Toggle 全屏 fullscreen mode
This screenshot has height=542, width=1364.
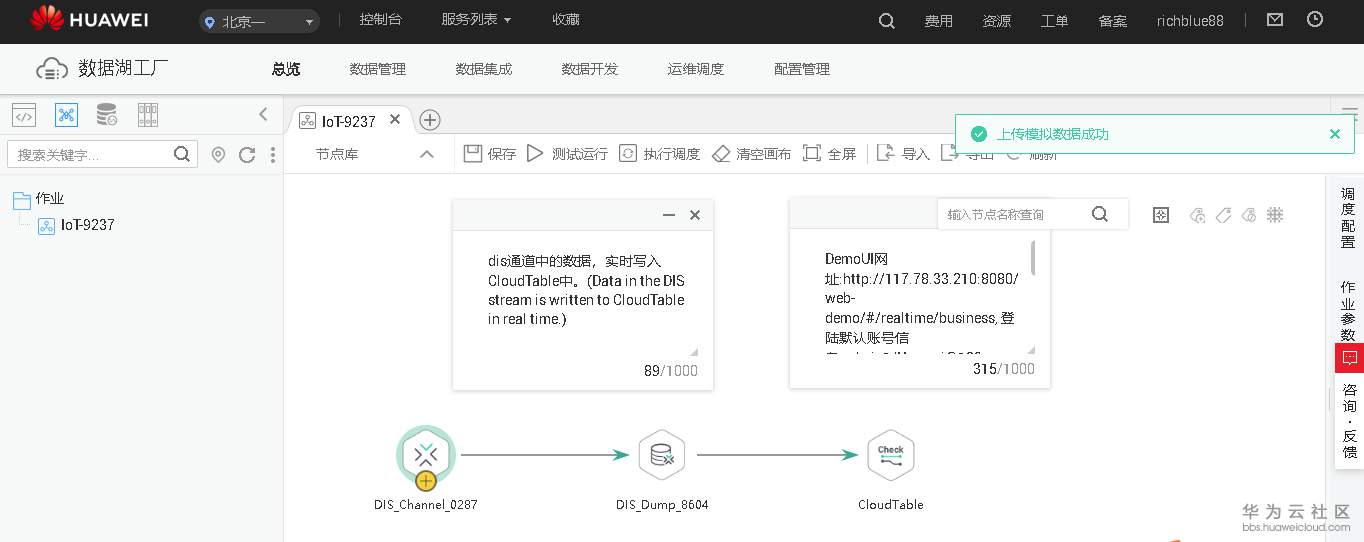click(830, 154)
